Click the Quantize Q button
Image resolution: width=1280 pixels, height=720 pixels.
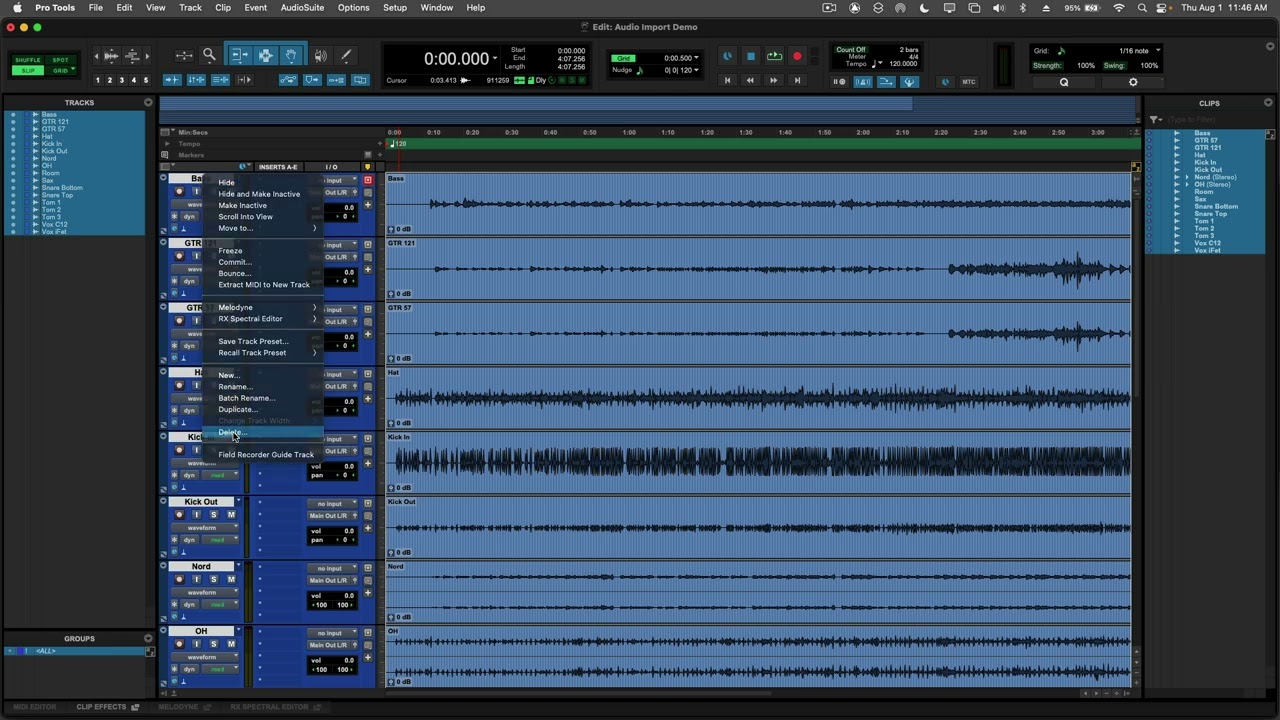click(1064, 82)
